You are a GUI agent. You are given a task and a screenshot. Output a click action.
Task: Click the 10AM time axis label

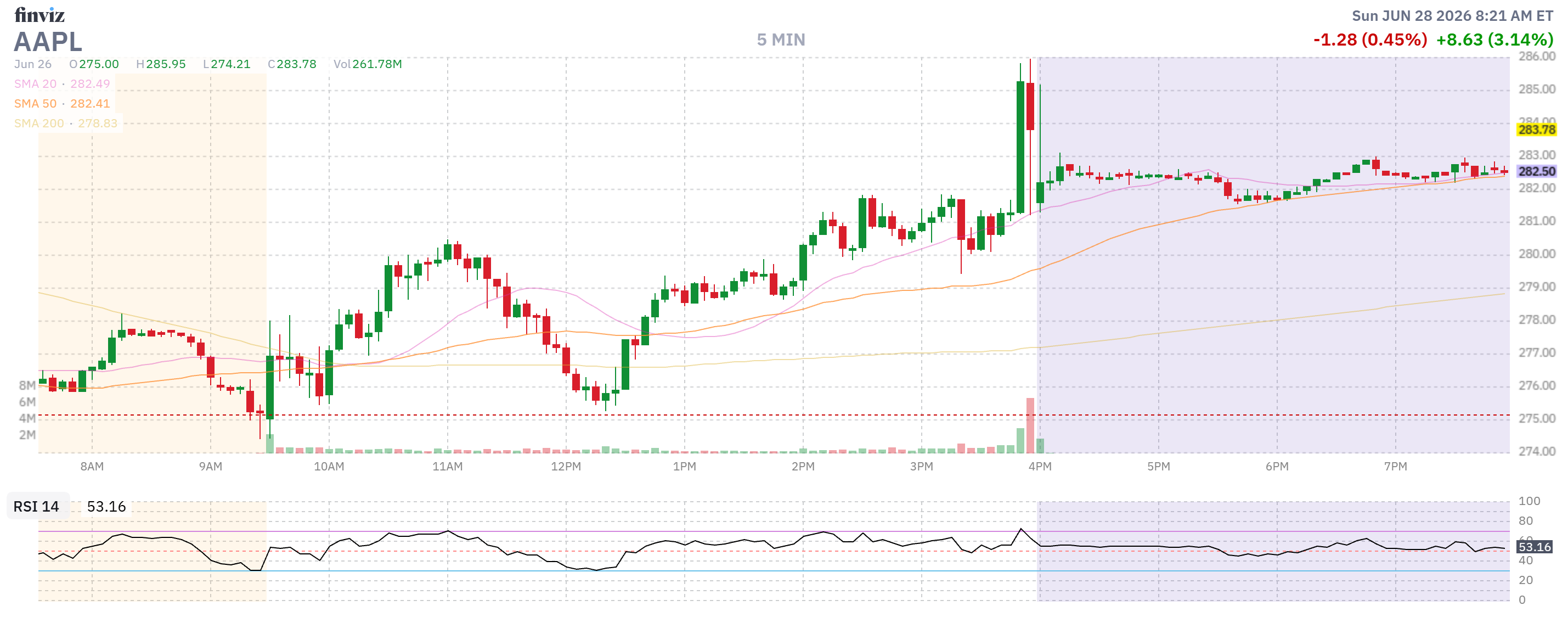[x=329, y=467]
